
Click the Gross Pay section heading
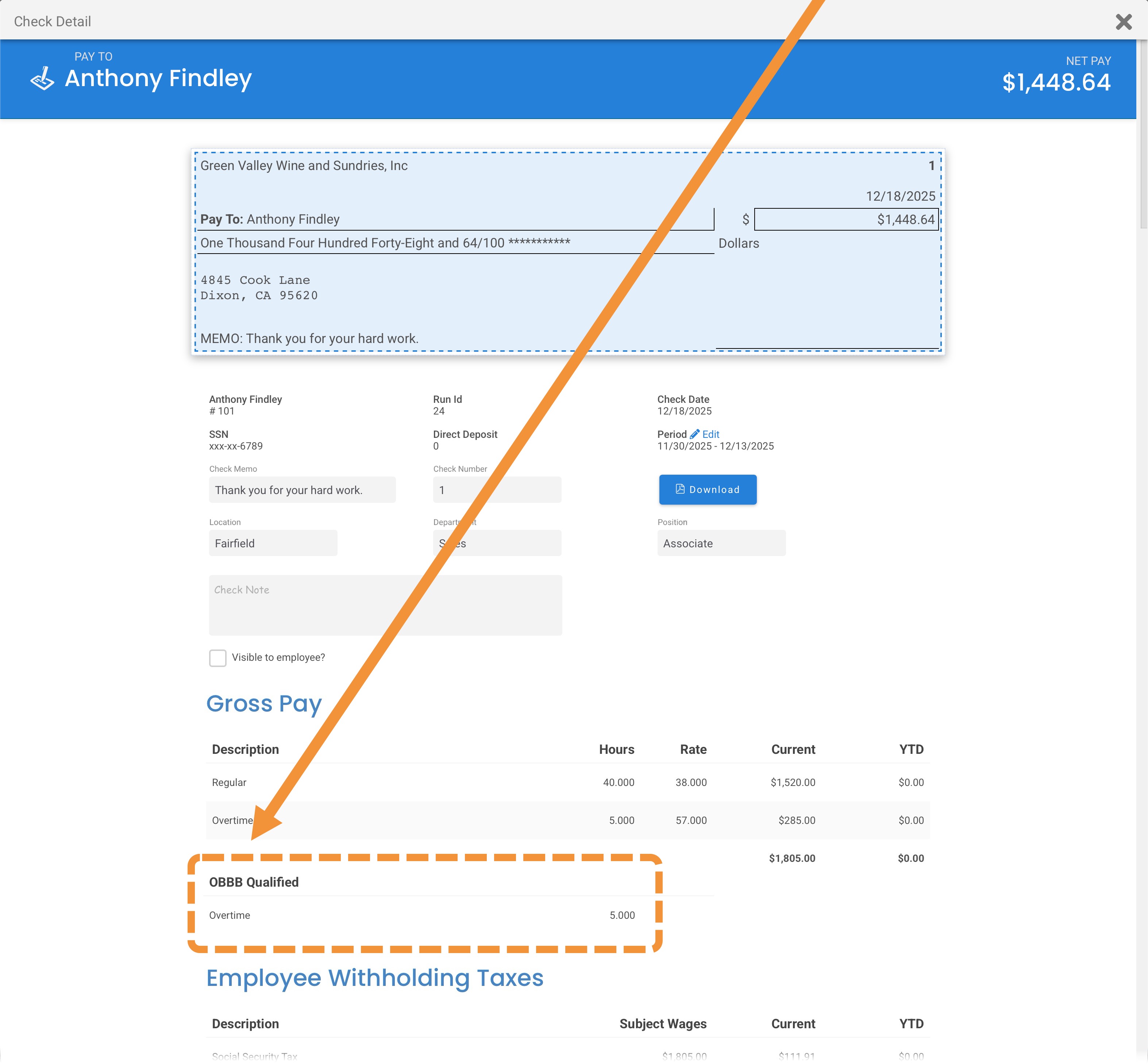point(264,703)
